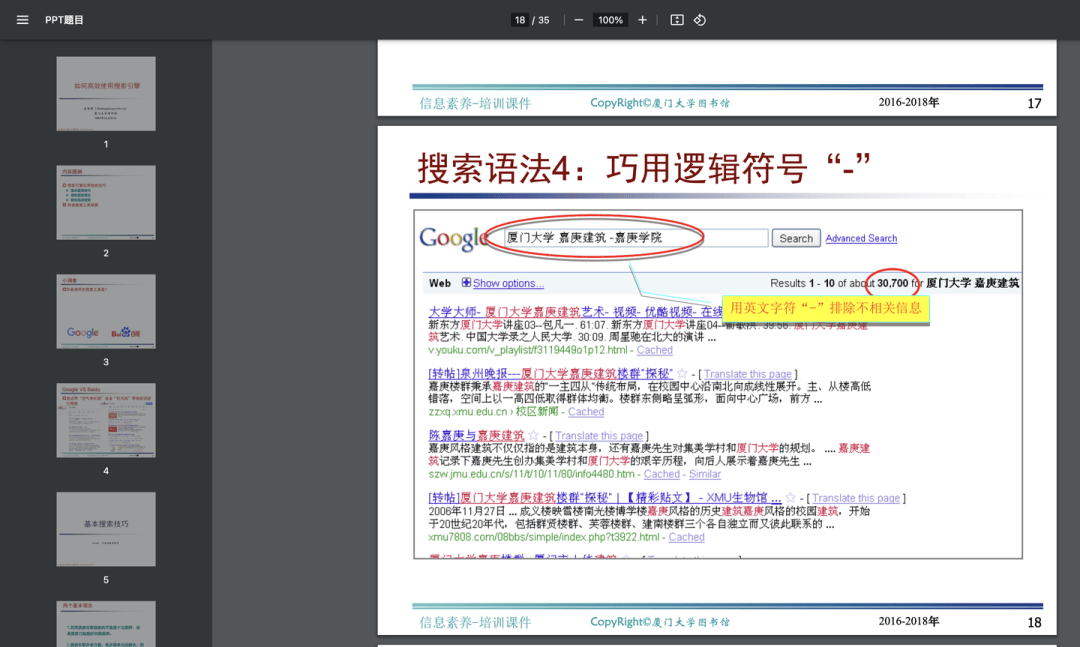Click Translate this page for XMU生物馆 result

pos(855,498)
